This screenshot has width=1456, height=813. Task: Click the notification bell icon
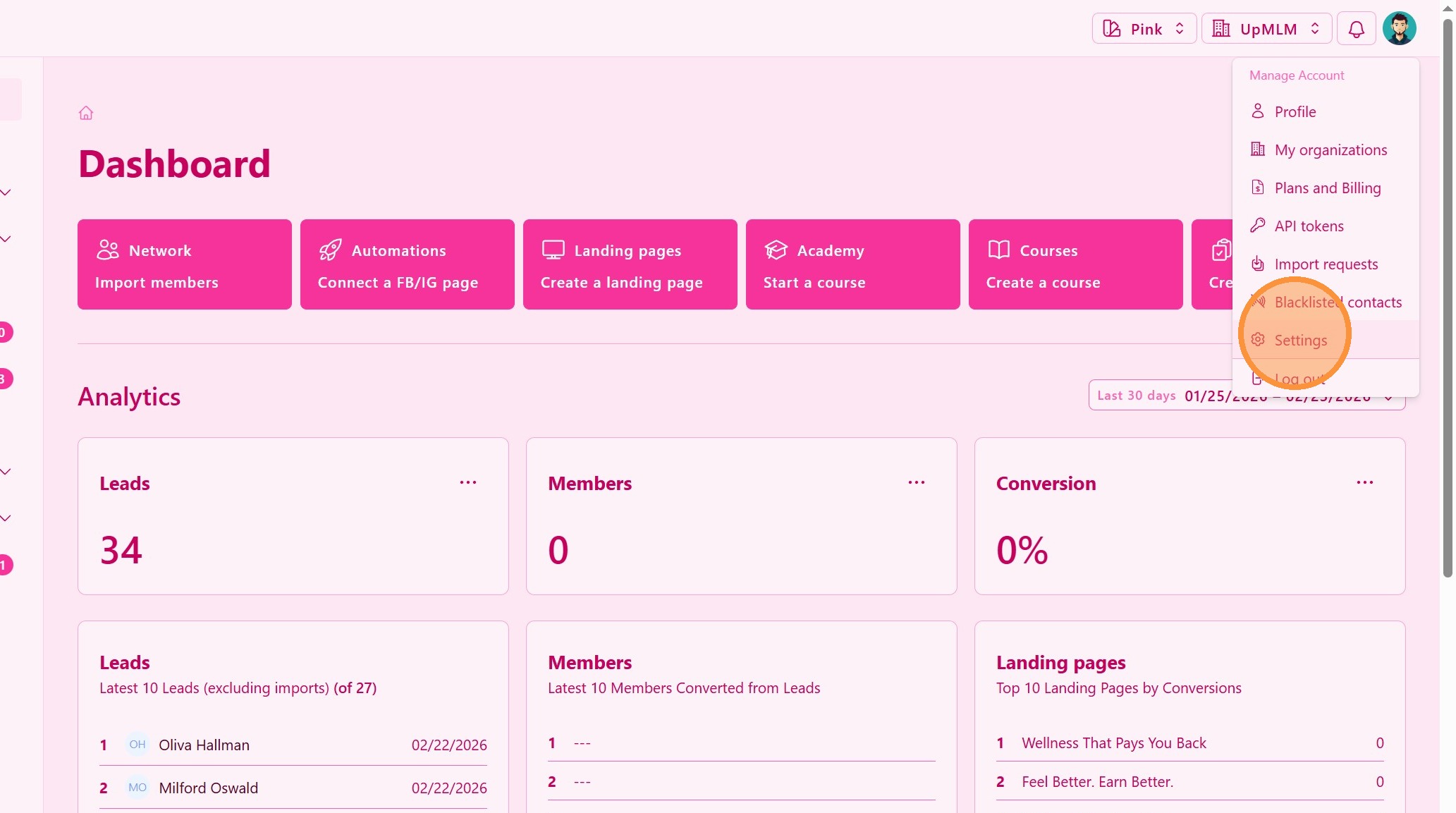click(x=1356, y=29)
